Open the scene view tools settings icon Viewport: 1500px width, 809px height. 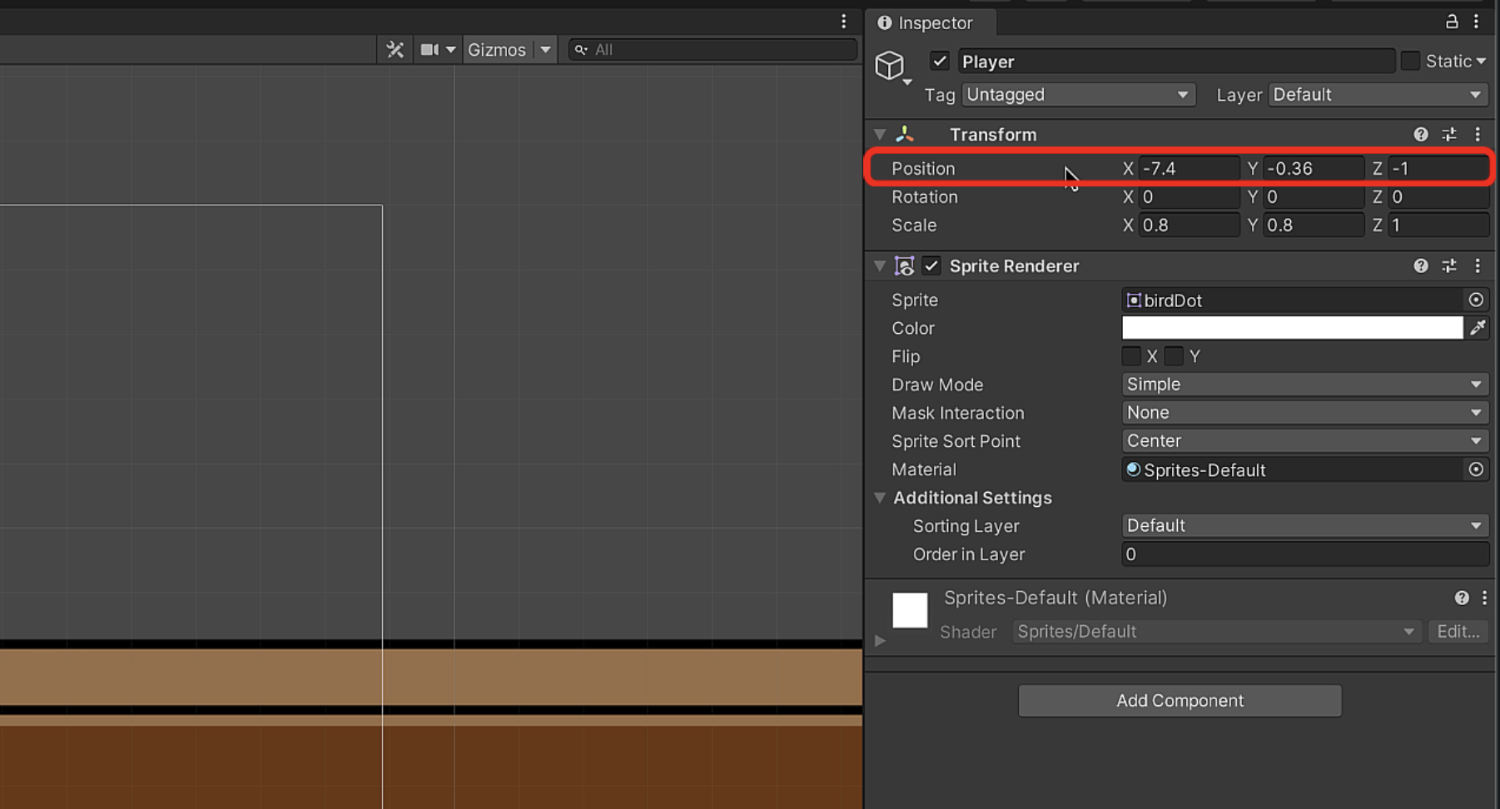point(395,50)
